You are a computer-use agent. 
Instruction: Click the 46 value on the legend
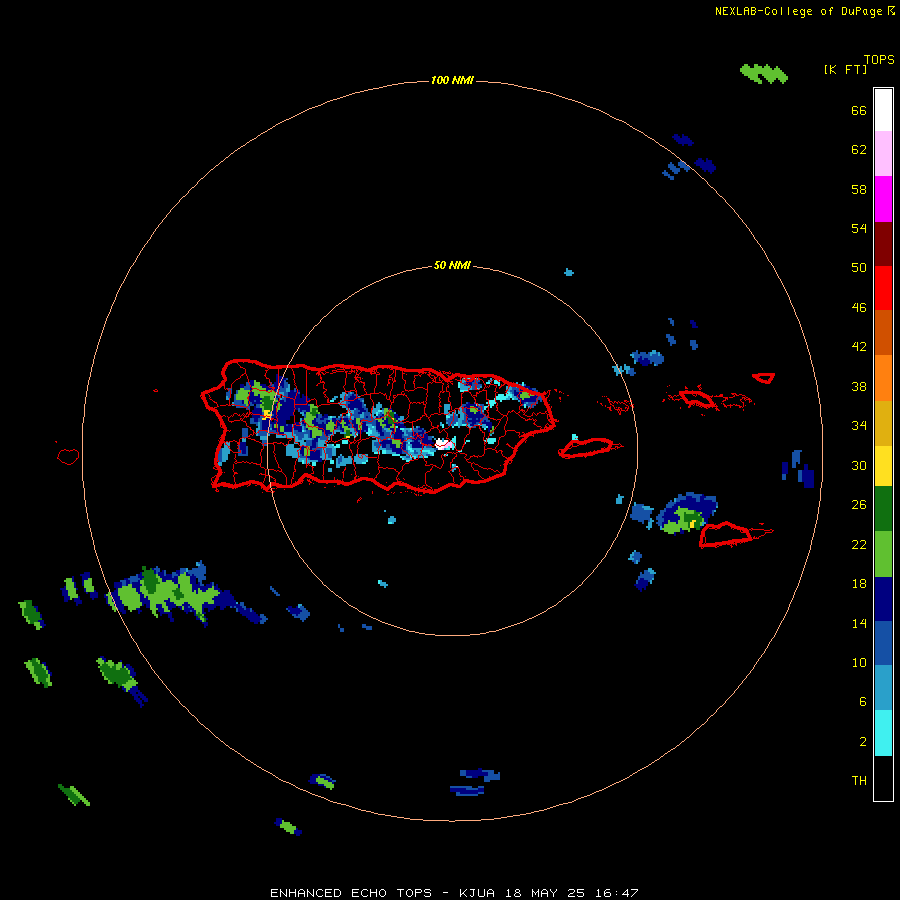(x=859, y=308)
